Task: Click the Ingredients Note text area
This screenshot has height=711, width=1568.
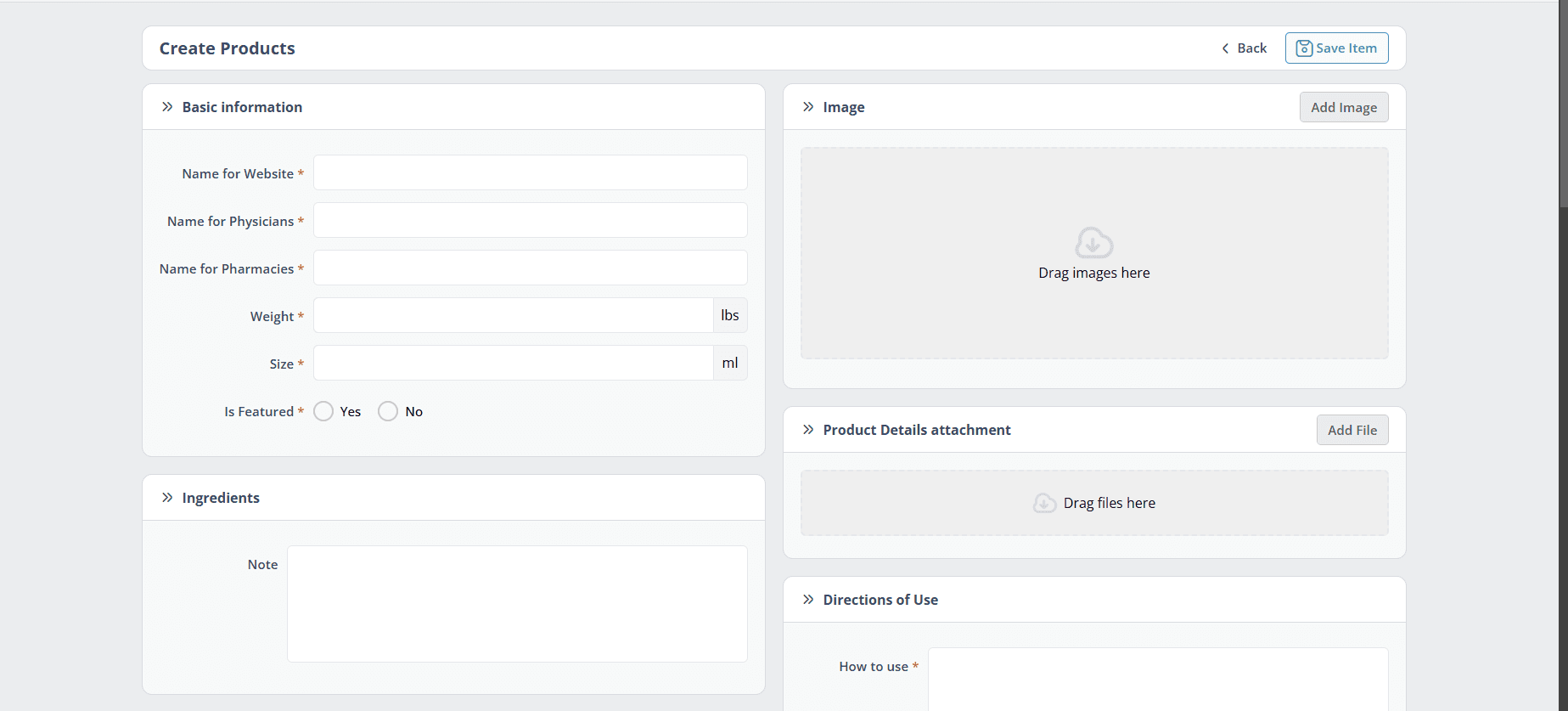Action: (x=517, y=603)
